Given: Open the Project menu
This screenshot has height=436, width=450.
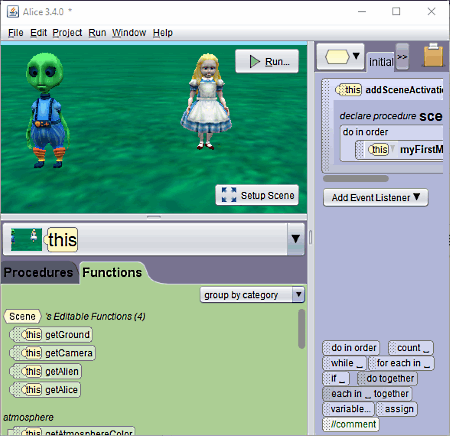Looking at the screenshot, I should coord(67,33).
